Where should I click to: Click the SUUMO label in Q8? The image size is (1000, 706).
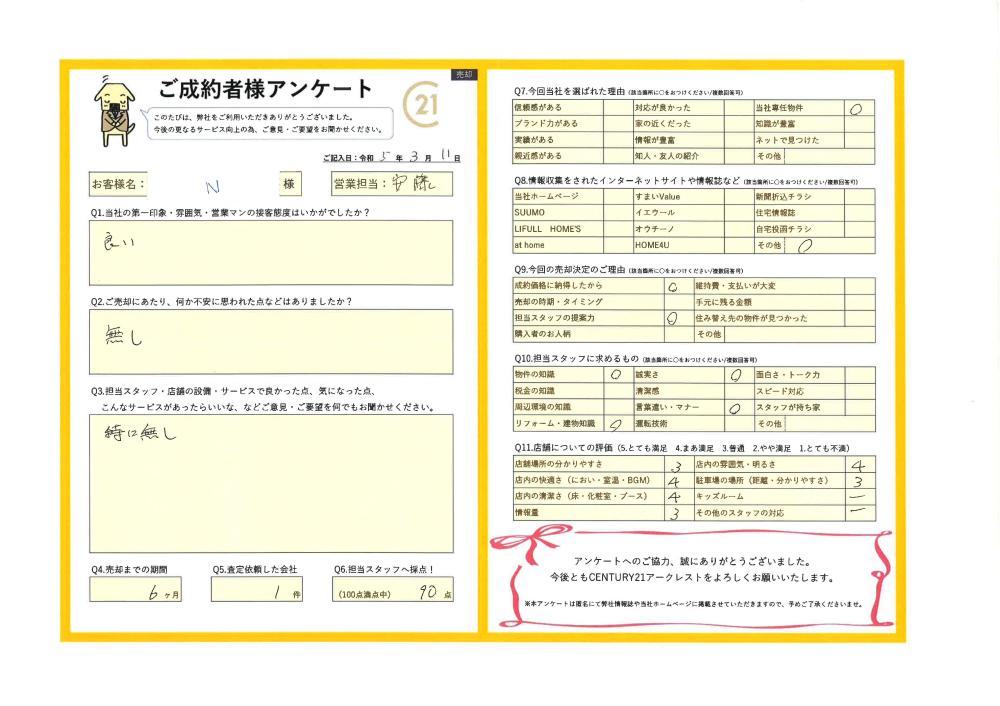coord(529,212)
